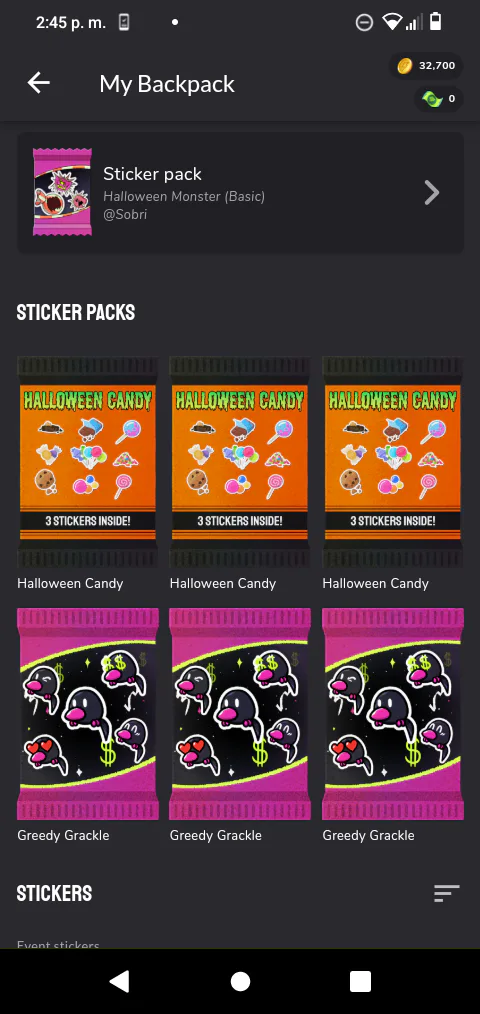
Task: Tap the back arrow in header
Action: pos(39,83)
